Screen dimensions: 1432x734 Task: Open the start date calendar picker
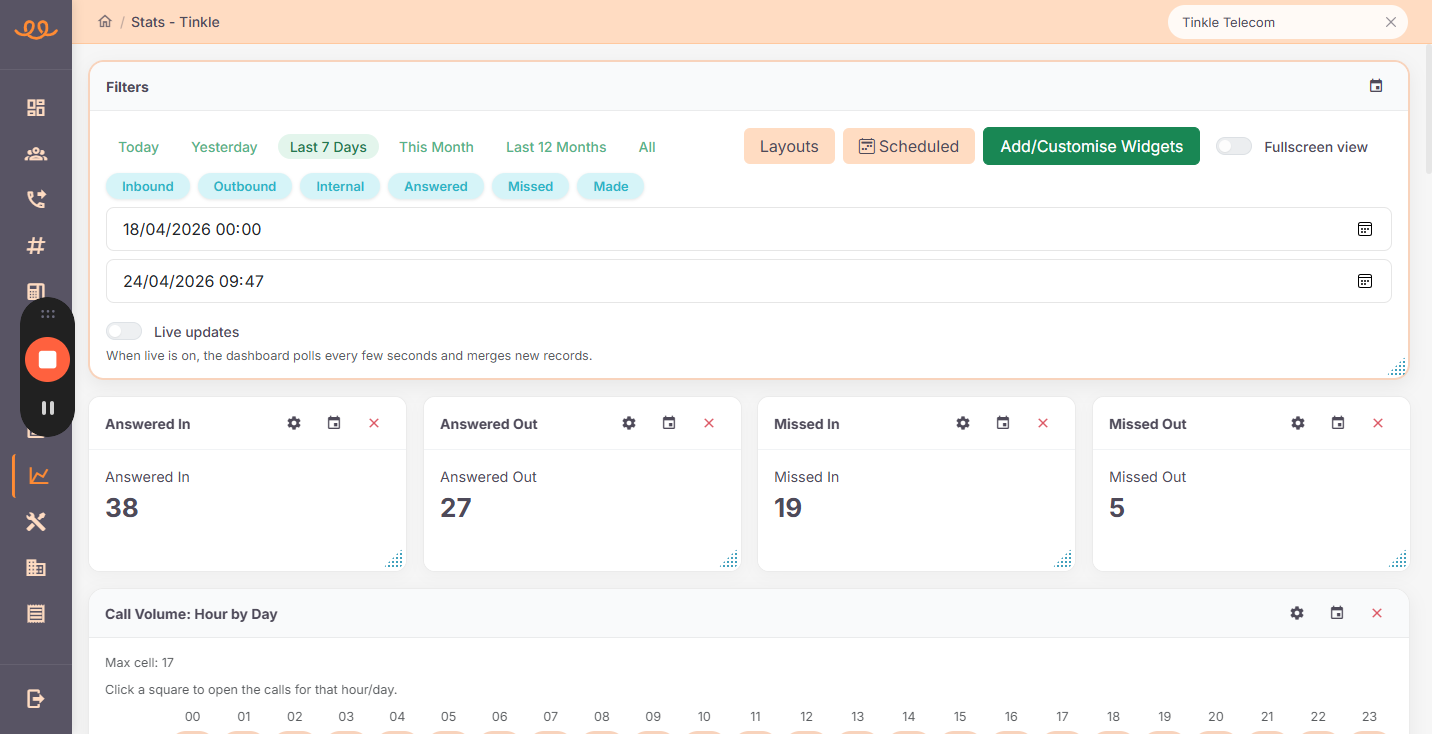[1364, 229]
